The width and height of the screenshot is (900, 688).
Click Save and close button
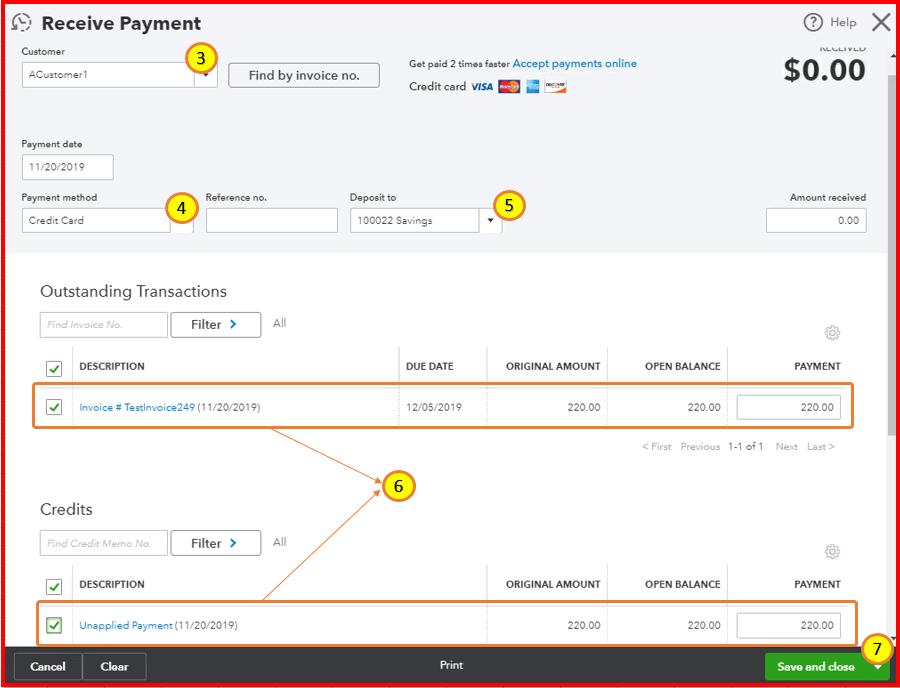(816, 667)
